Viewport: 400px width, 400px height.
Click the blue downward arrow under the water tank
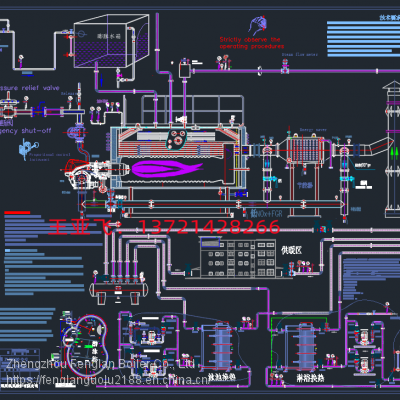pyautogui.click(x=102, y=80)
